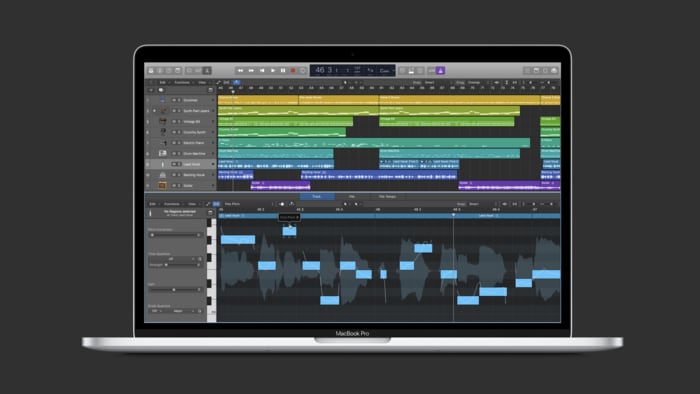Open the editor's View menu
This screenshot has height=394, width=700.
(x=192, y=204)
